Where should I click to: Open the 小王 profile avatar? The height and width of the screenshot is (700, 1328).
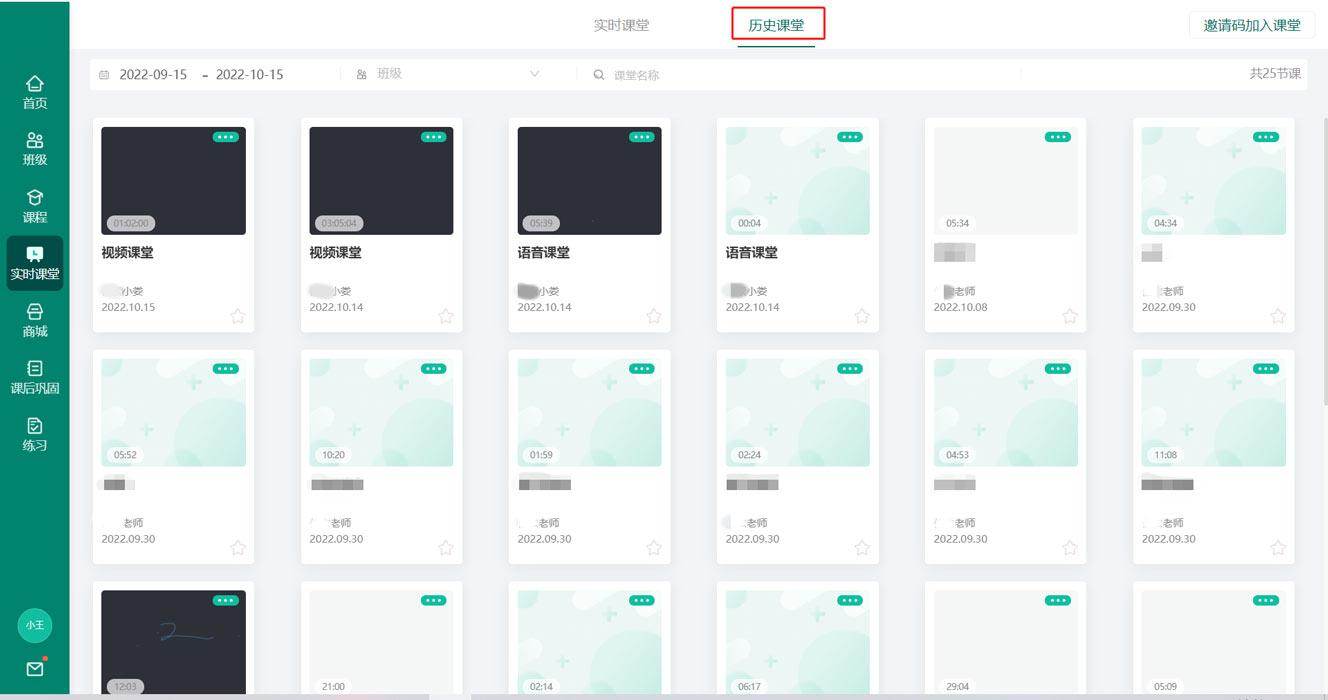coord(35,625)
